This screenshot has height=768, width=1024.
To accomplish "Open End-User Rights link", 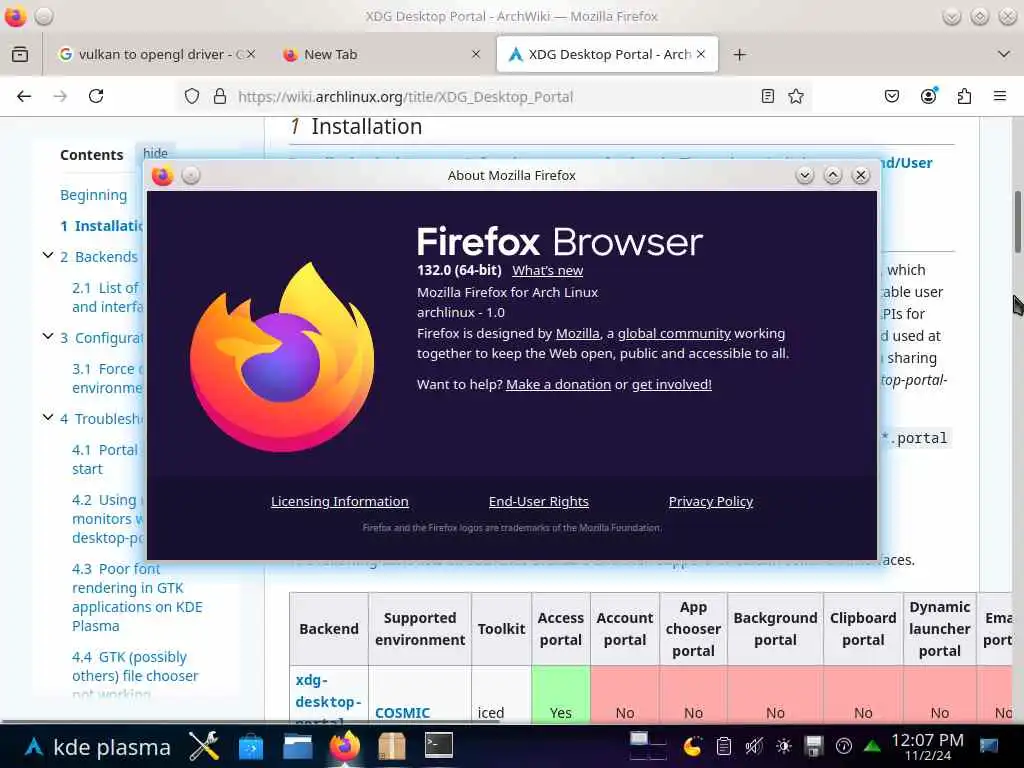I will click(539, 502).
